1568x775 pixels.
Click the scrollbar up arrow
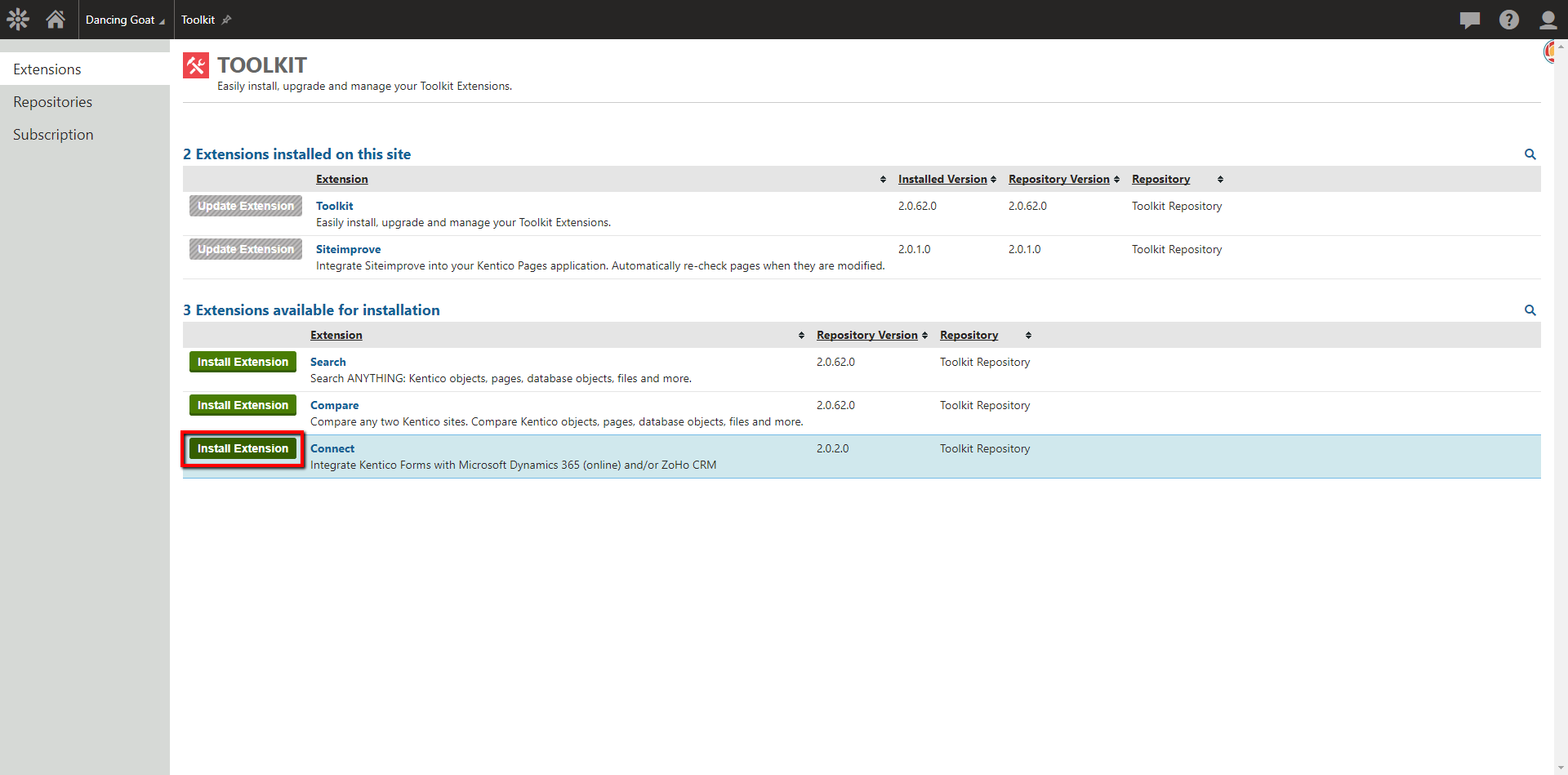tap(1561, 46)
